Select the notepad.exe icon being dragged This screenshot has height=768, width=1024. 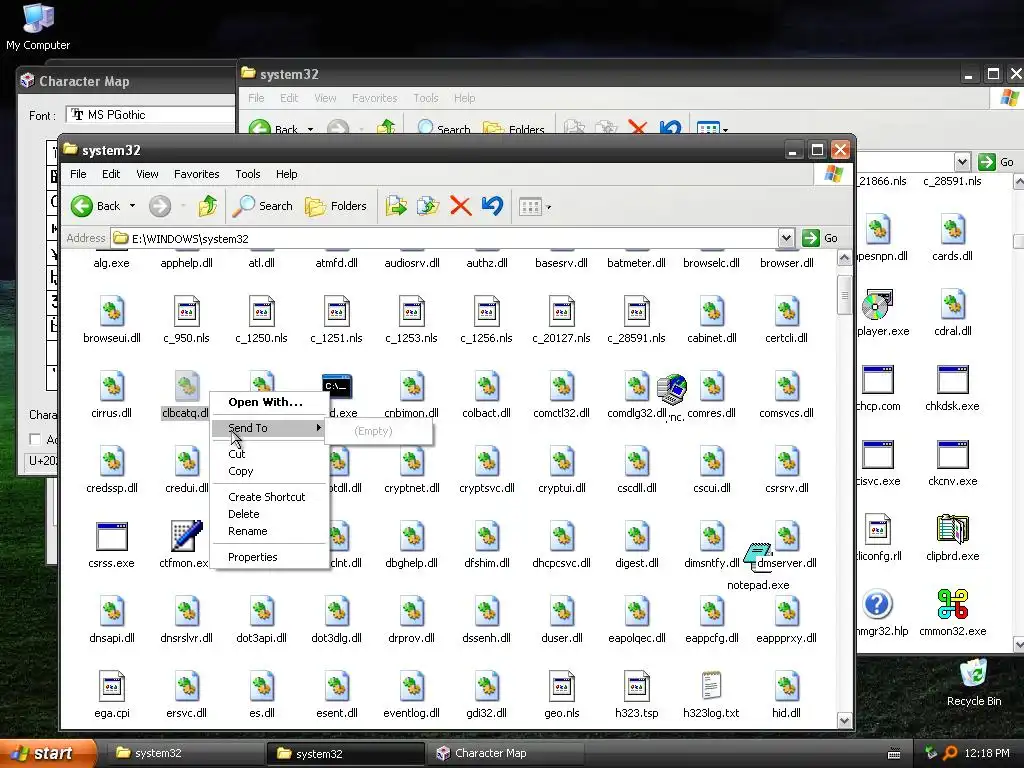(758, 558)
